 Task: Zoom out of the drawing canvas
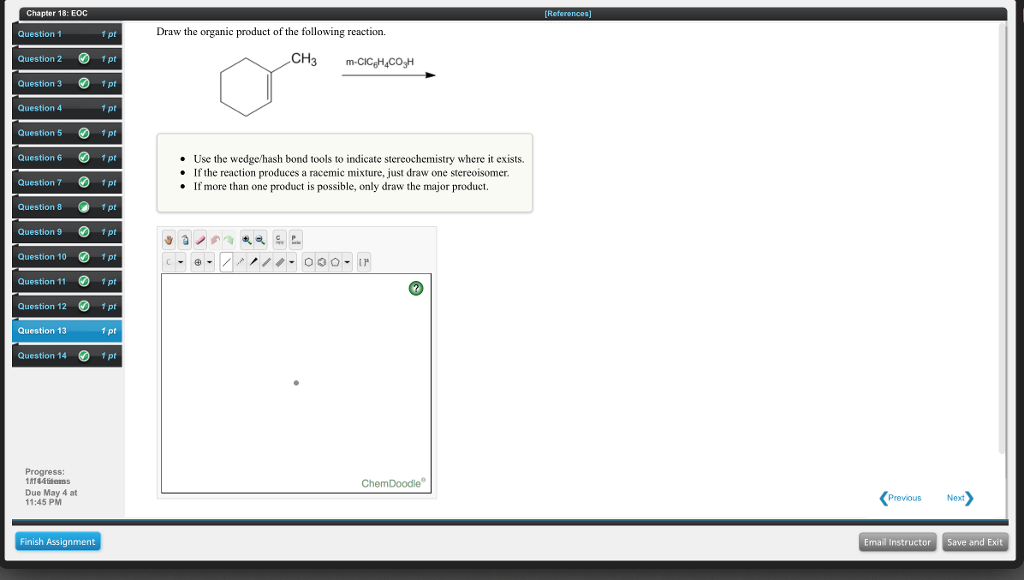(261, 239)
